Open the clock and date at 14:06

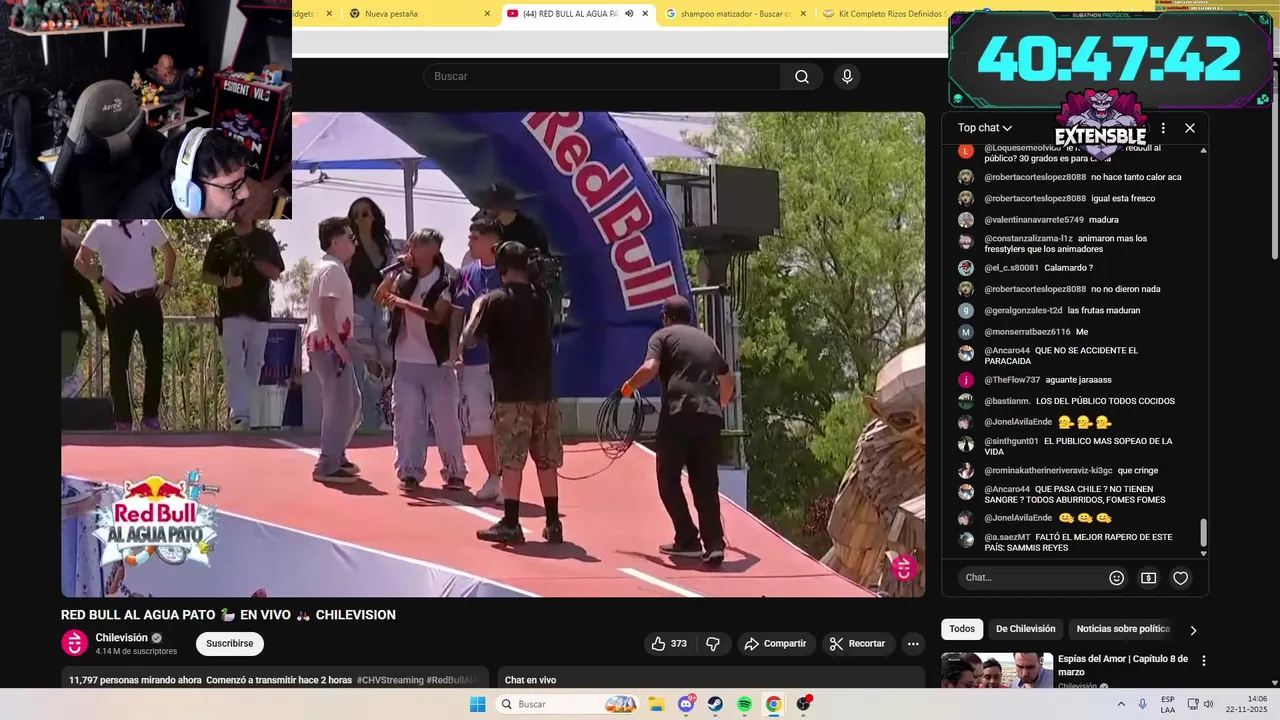click(x=1245, y=704)
